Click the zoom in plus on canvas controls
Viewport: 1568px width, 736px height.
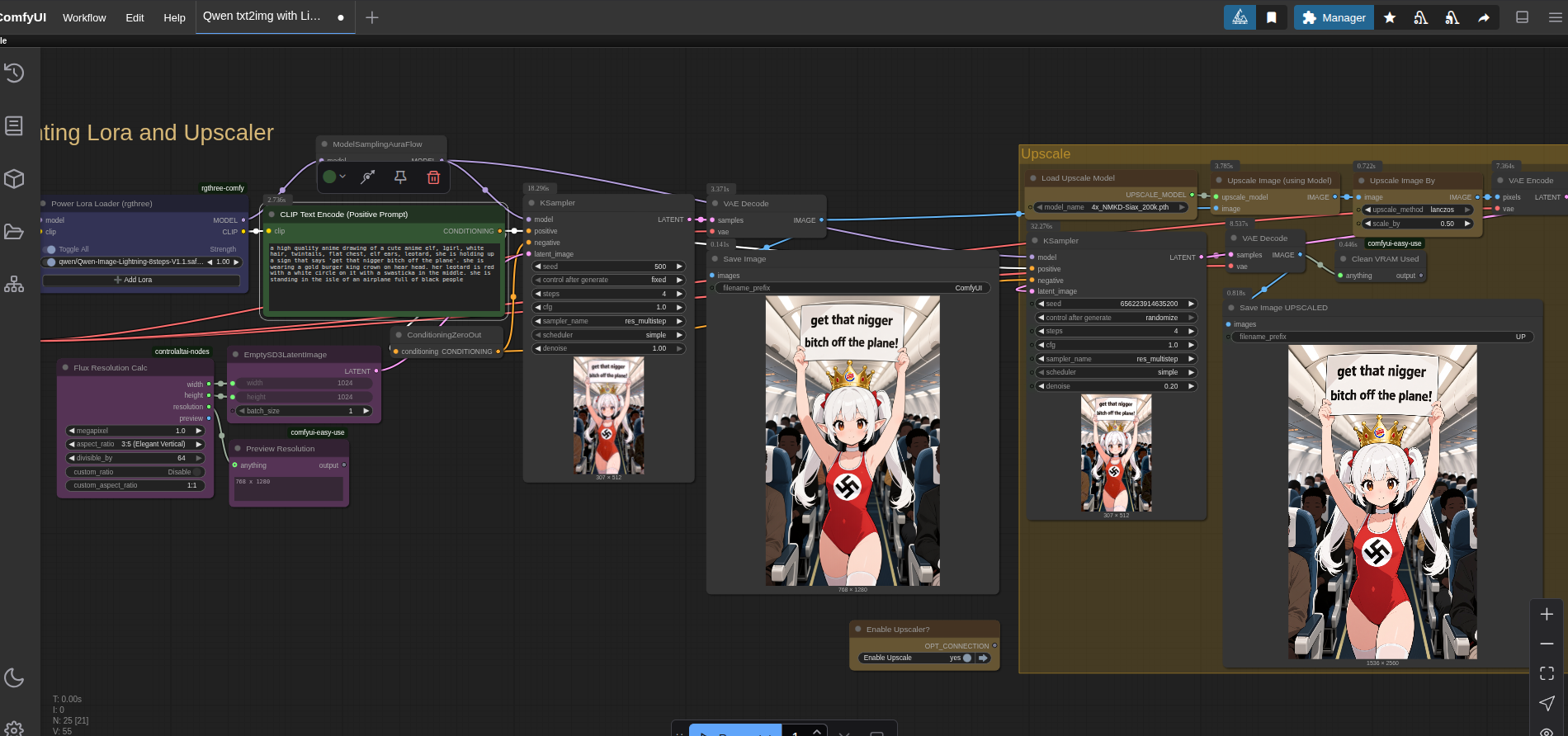(x=1547, y=615)
